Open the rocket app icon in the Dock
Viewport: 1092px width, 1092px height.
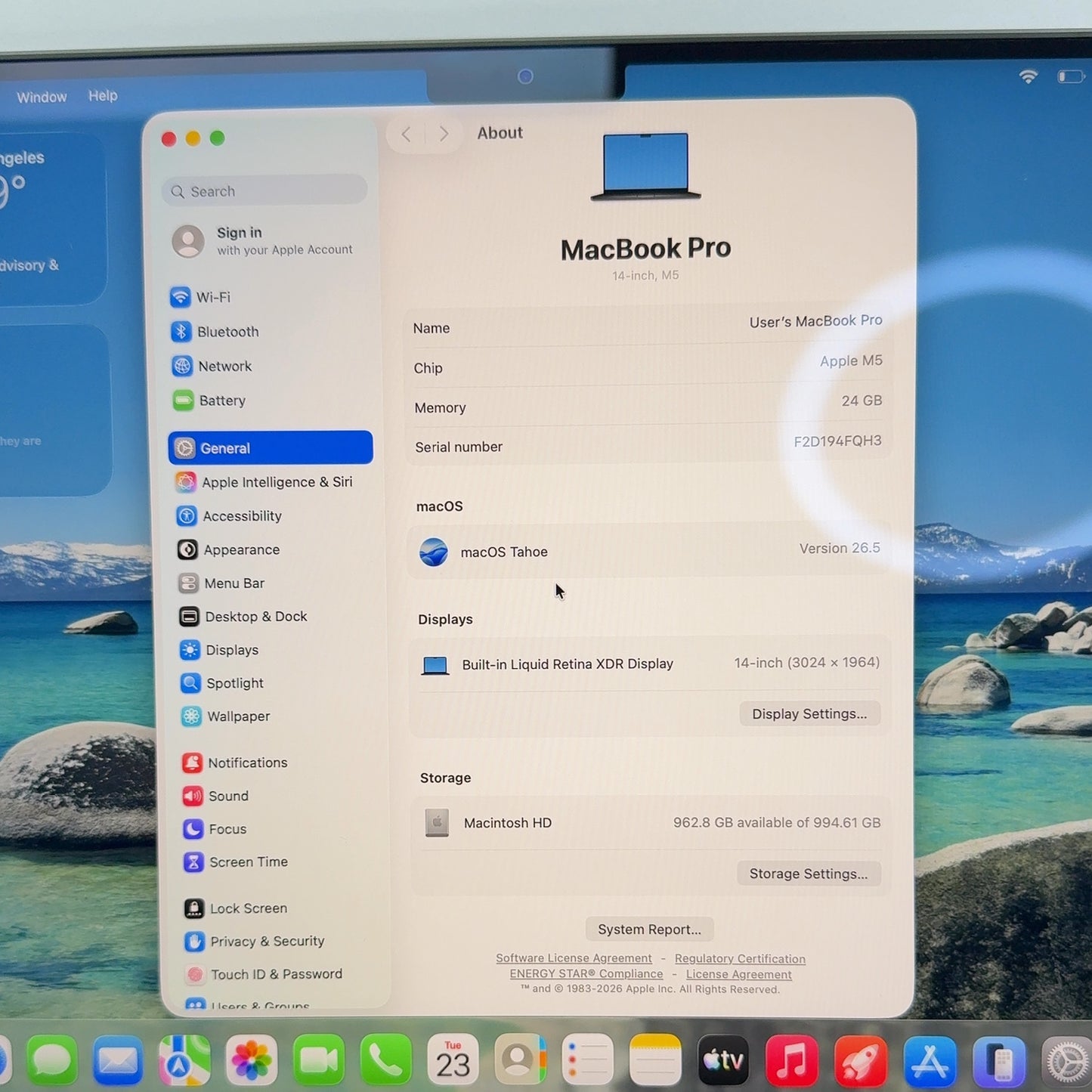(x=860, y=1060)
